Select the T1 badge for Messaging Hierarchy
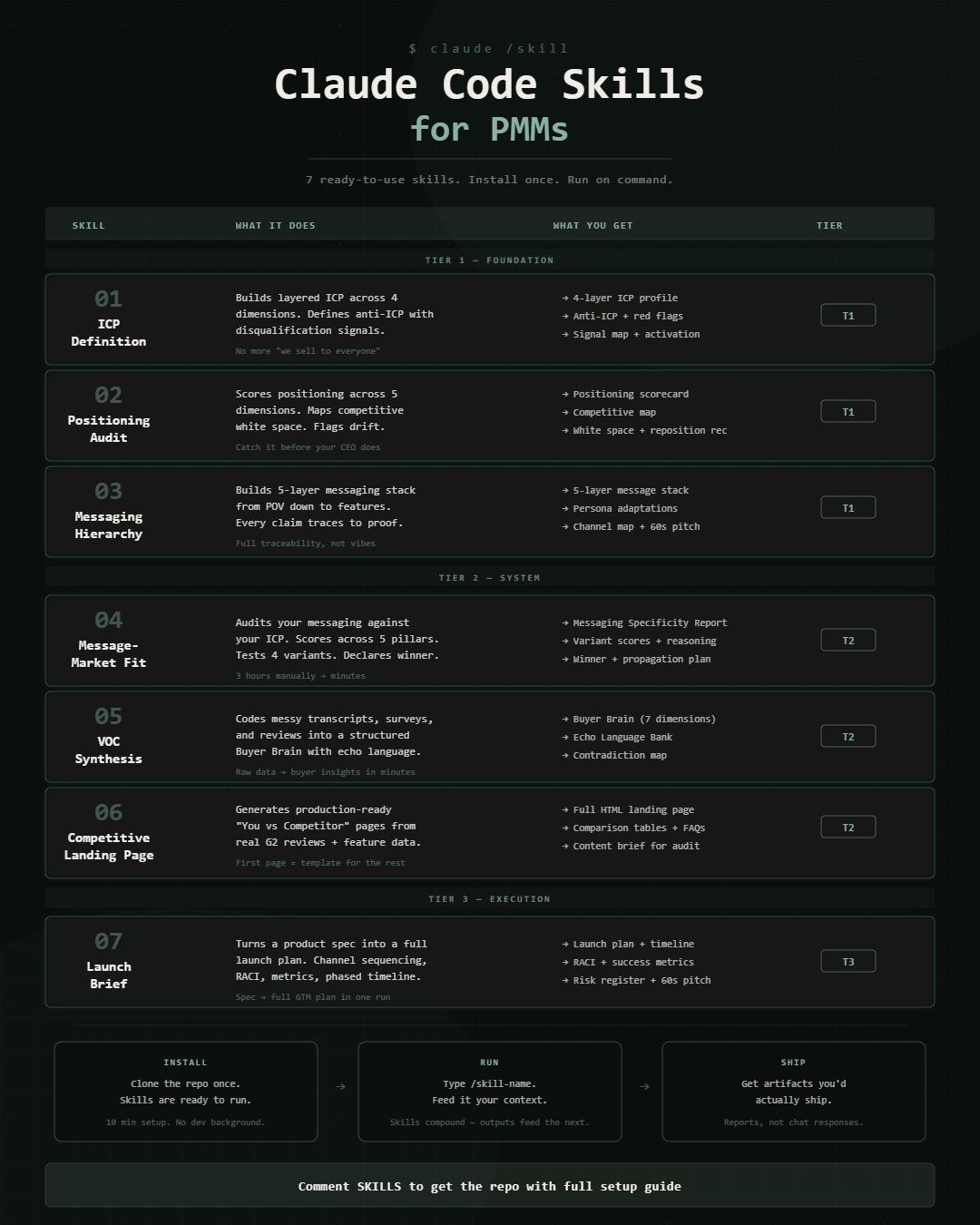This screenshot has width=980, height=1225. pyautogui.click(x=848, y=507)
